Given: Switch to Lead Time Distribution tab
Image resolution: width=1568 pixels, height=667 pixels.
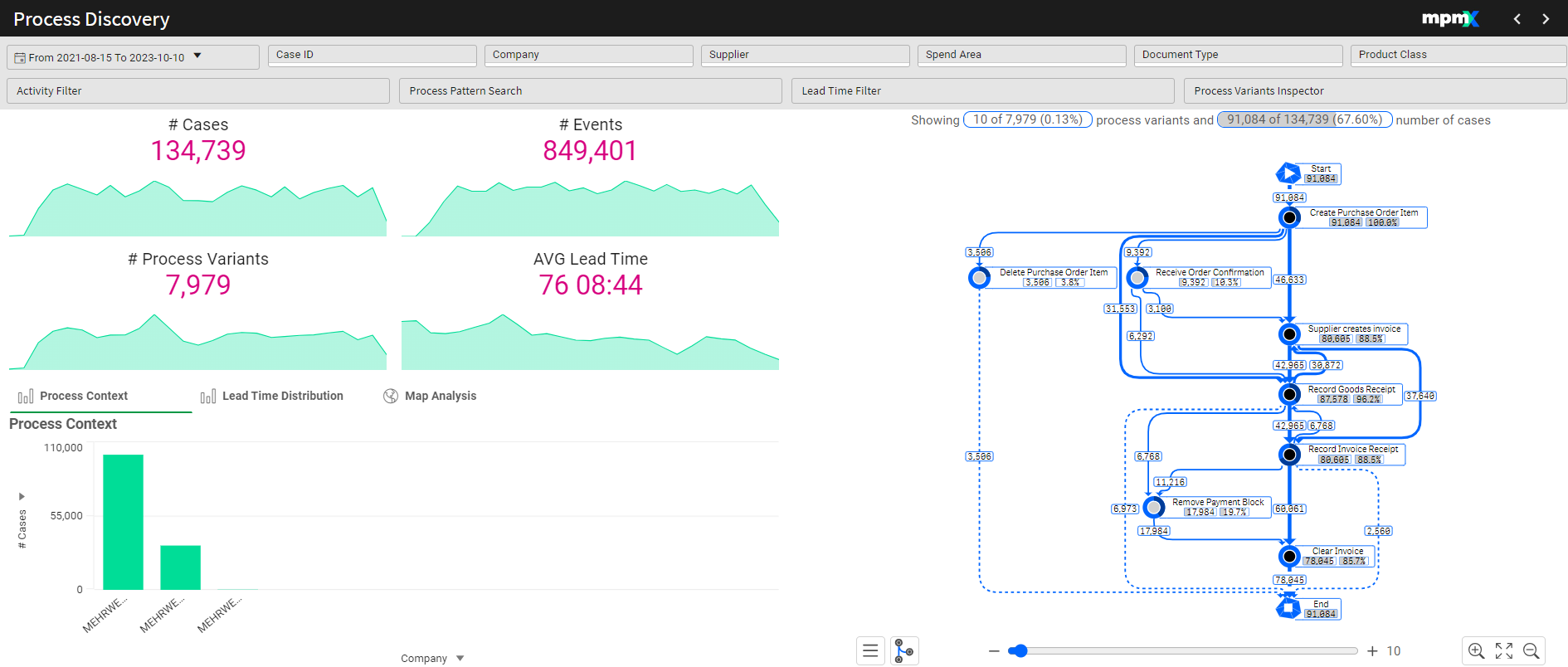Looking at the screenshot, I should [x=283, y=396].
